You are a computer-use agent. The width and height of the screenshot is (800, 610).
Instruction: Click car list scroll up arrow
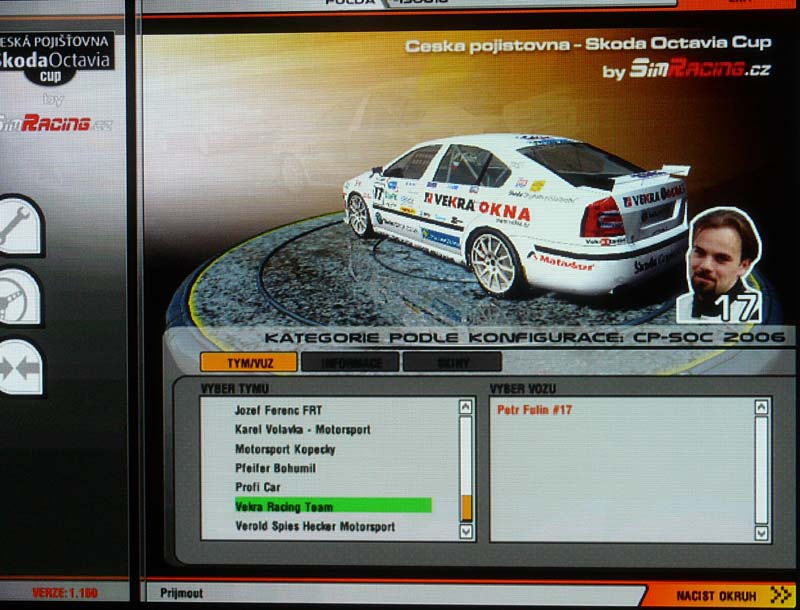click(x=761, y=407)
